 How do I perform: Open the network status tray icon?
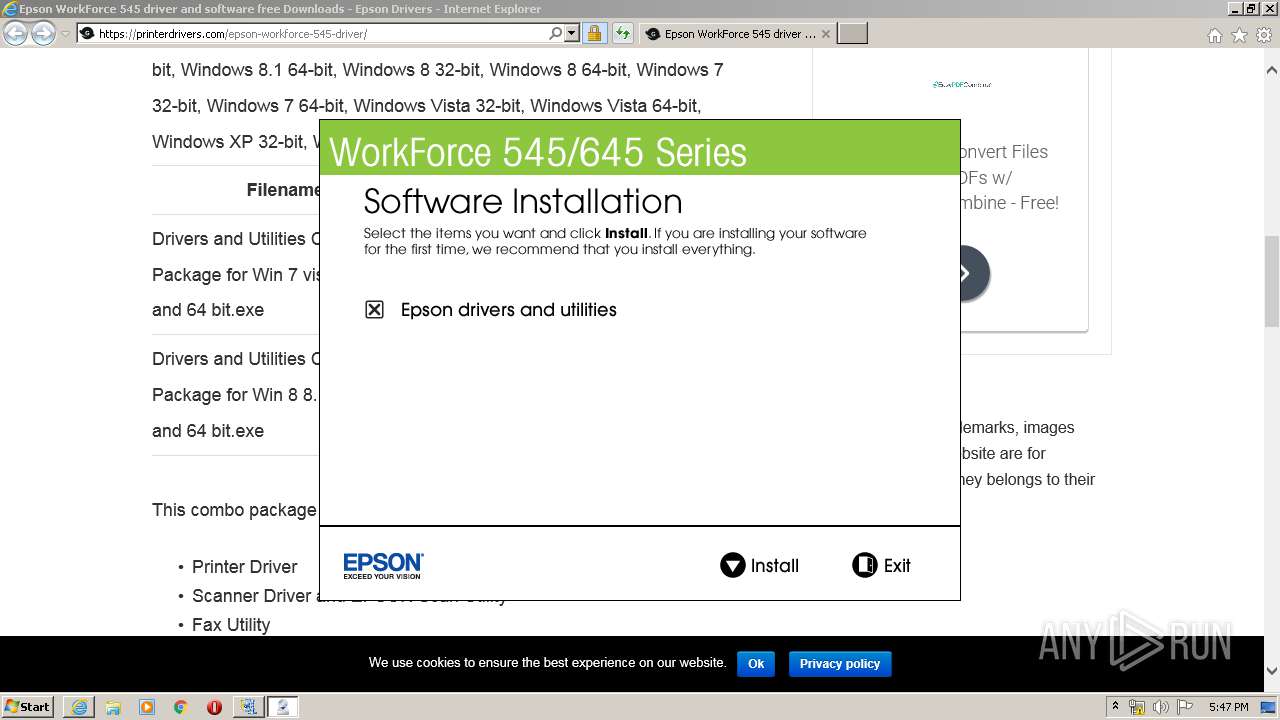tap(1137, 707)
